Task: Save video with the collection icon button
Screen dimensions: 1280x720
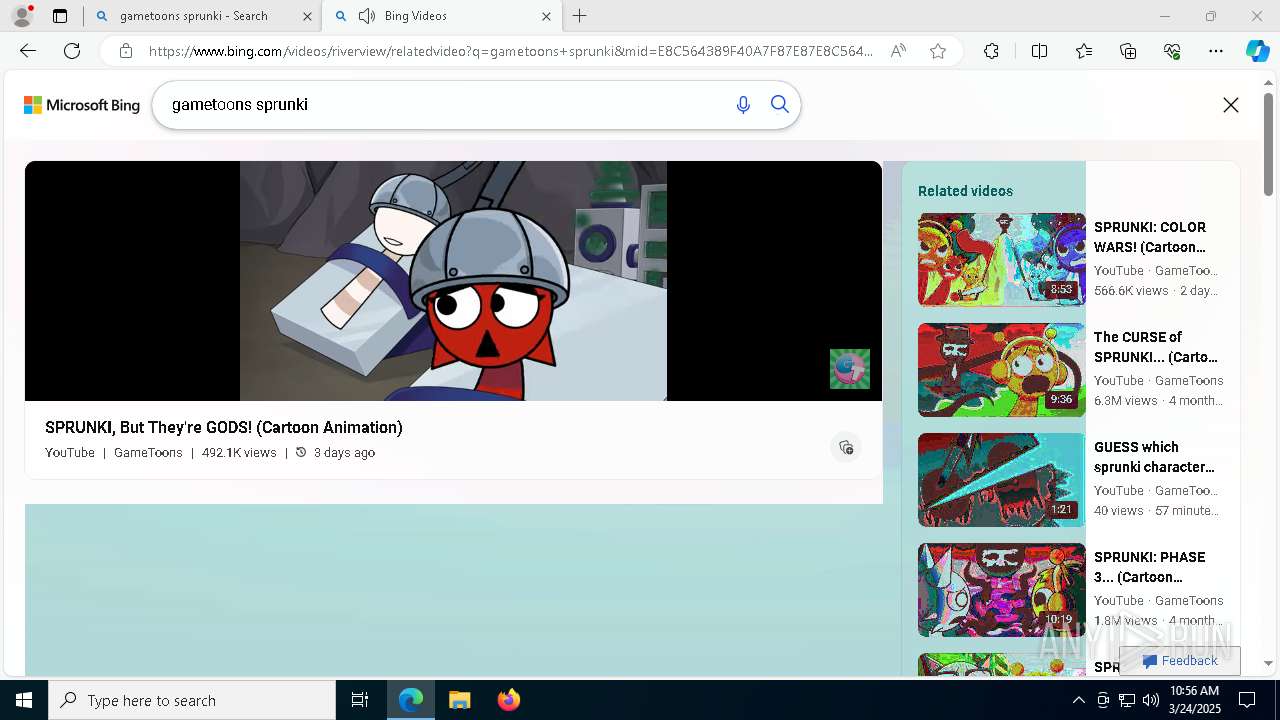Action: tap(846, 447)
